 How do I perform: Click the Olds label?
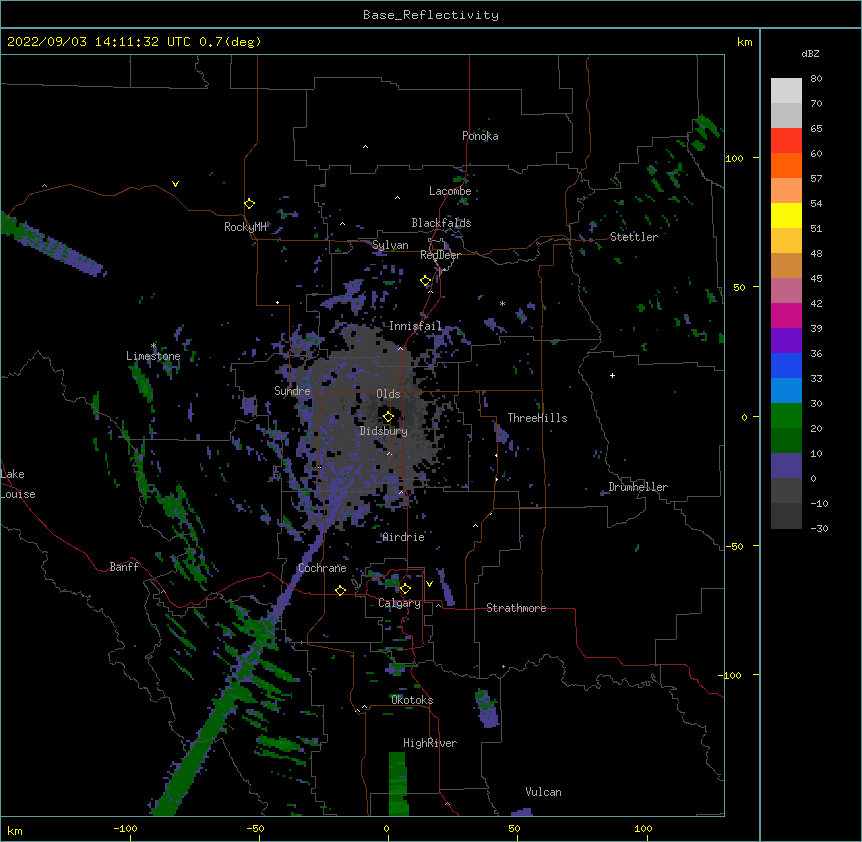click(x=388, y=394)
